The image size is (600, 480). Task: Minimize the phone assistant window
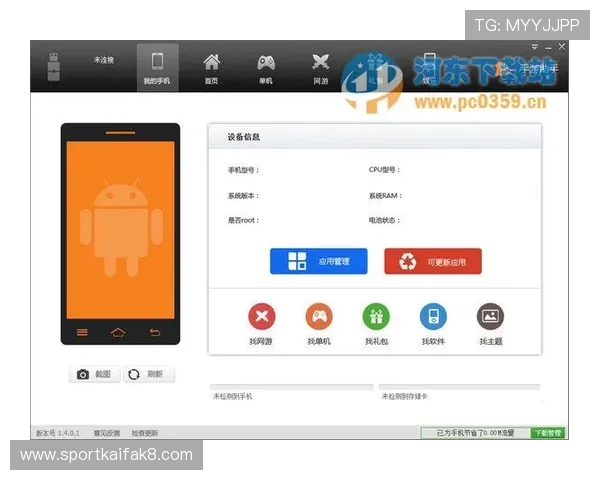548,47
